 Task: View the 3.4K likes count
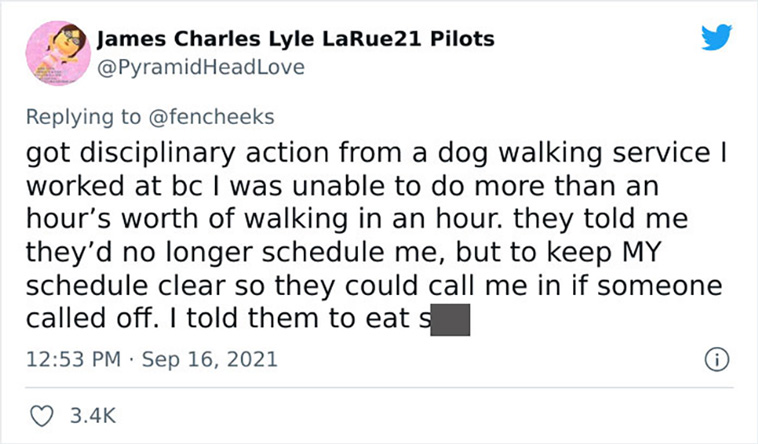tap(93, 416)
